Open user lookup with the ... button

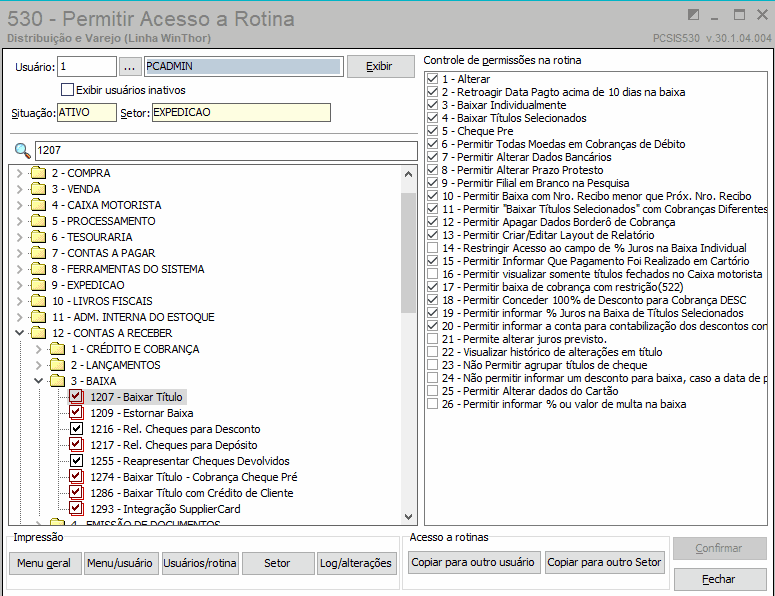click(129, 66)
